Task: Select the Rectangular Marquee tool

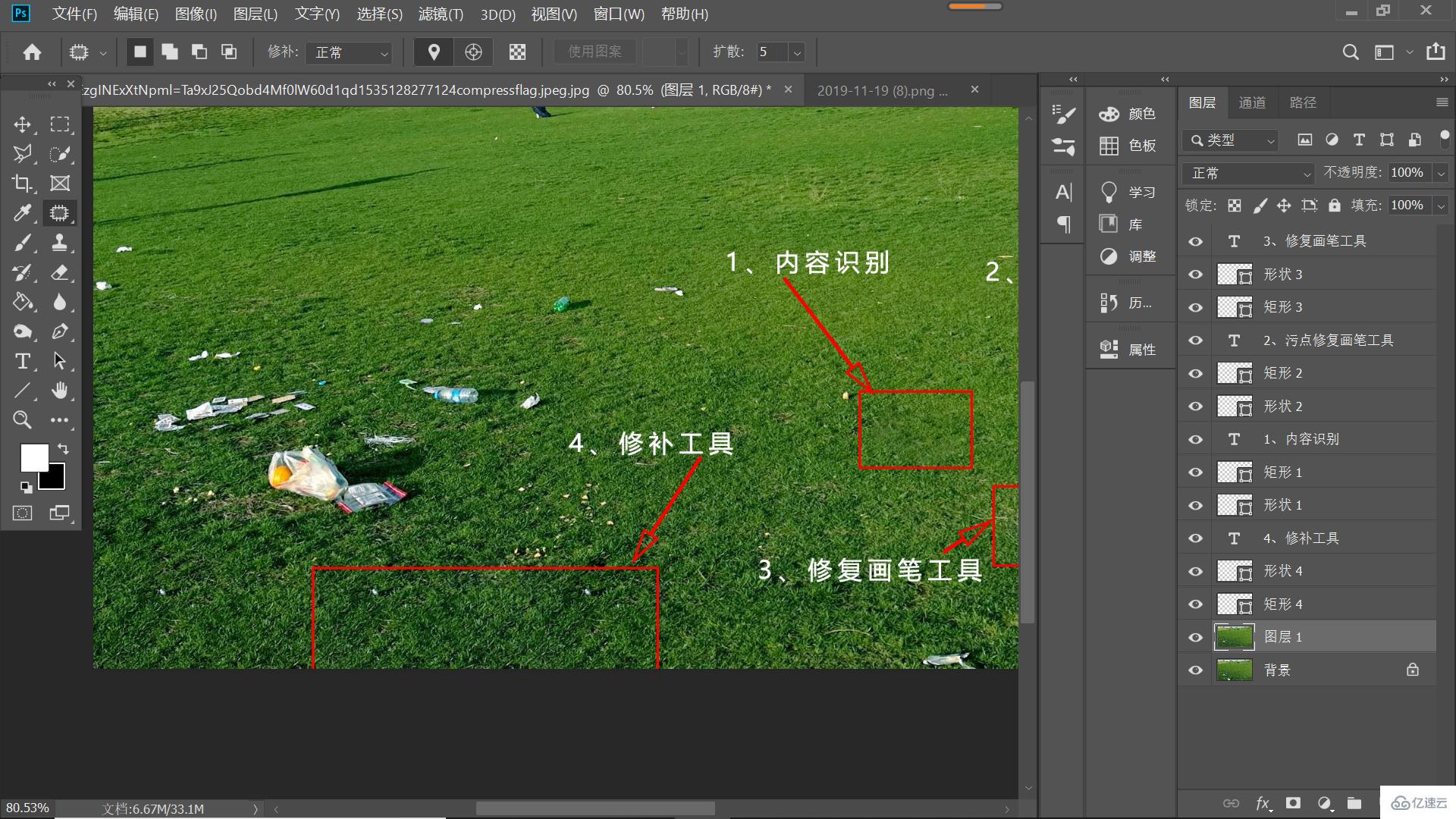Action: tap(59, 124)
